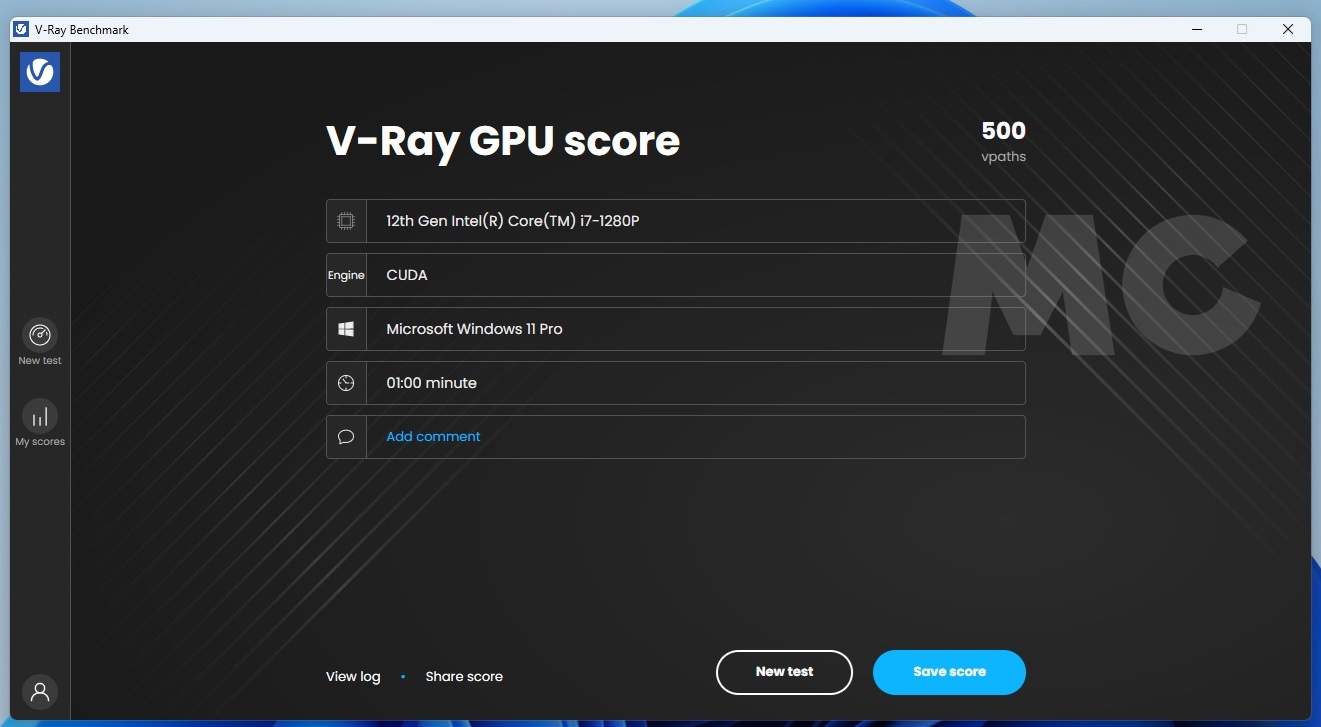Click the Share score link
Viewport: 1321px width, 727px height.
tap(464, 676)
